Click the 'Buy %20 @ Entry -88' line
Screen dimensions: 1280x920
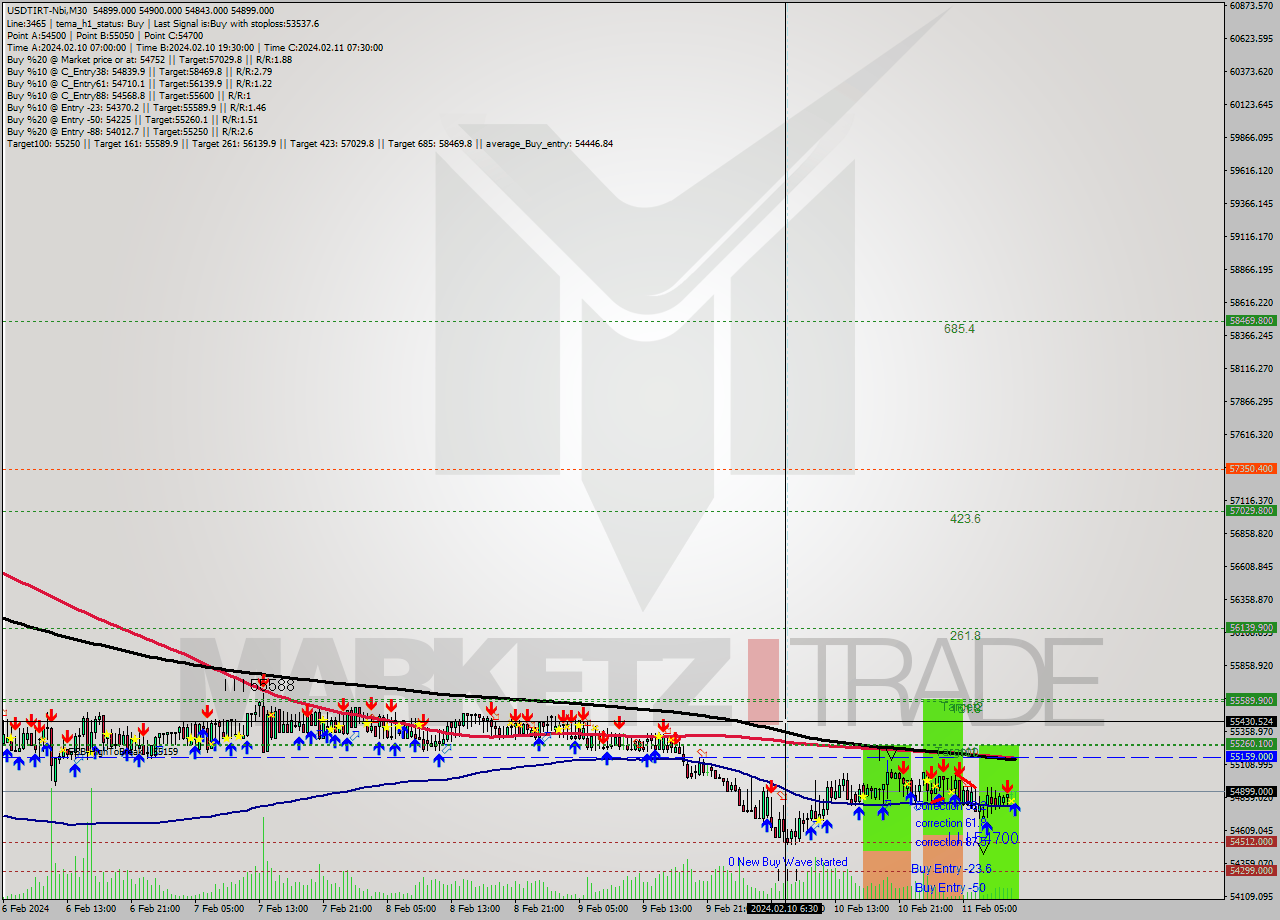[x=130, y=131]
